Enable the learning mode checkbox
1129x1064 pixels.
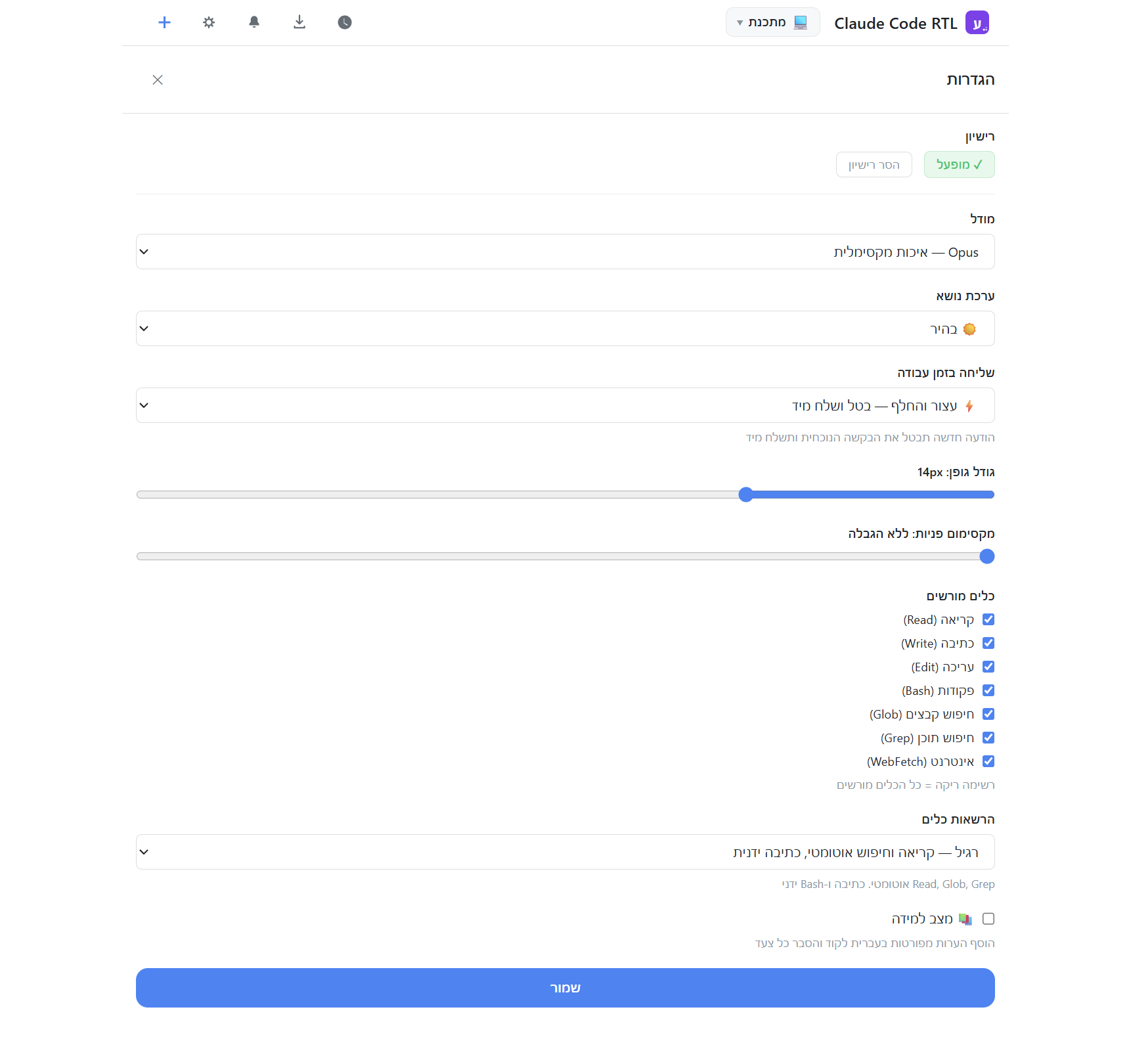988,919
